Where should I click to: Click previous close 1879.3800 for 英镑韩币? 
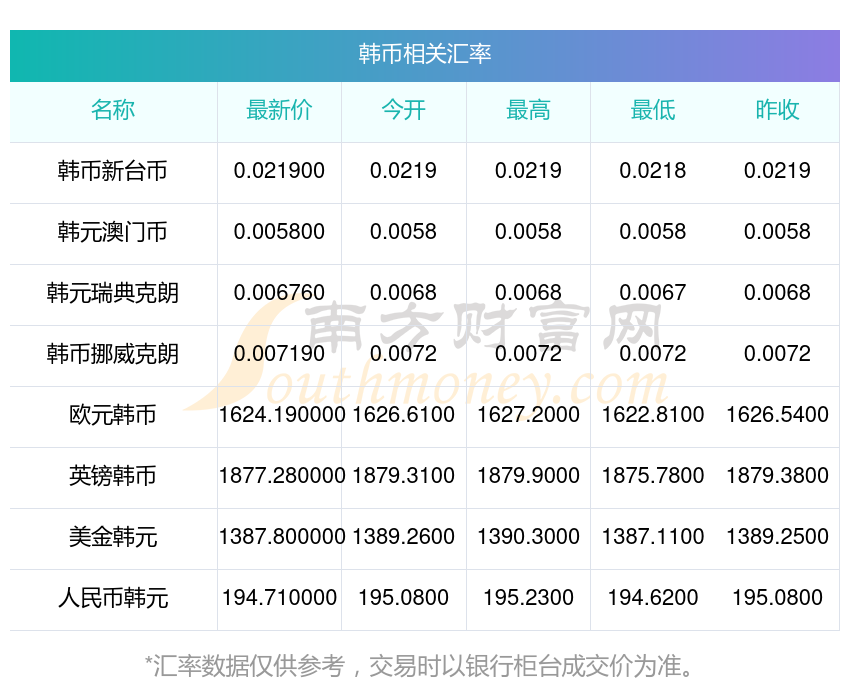777,476
